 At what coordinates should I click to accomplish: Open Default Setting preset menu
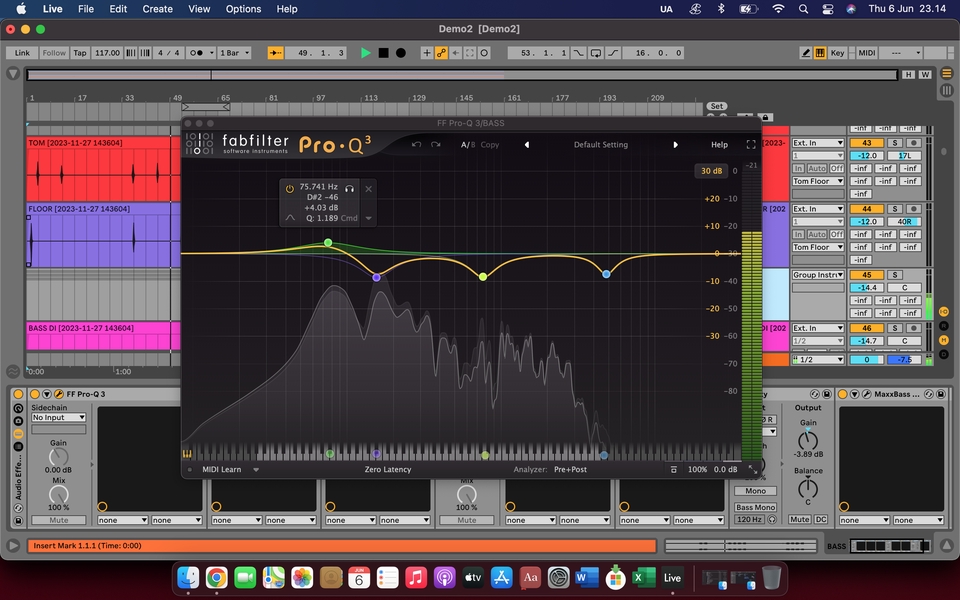pos(601,145)
